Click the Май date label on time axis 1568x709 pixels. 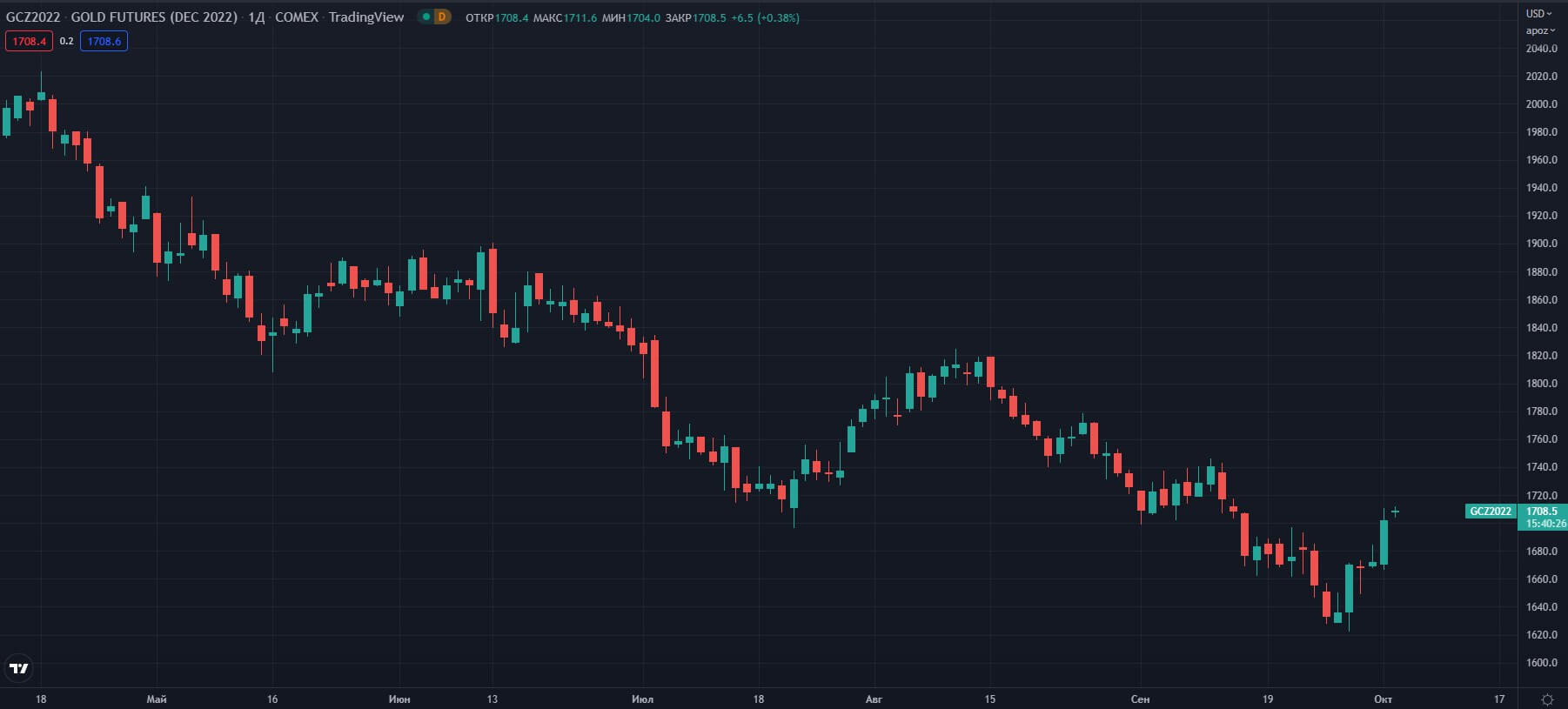click(x=157, y=699)
